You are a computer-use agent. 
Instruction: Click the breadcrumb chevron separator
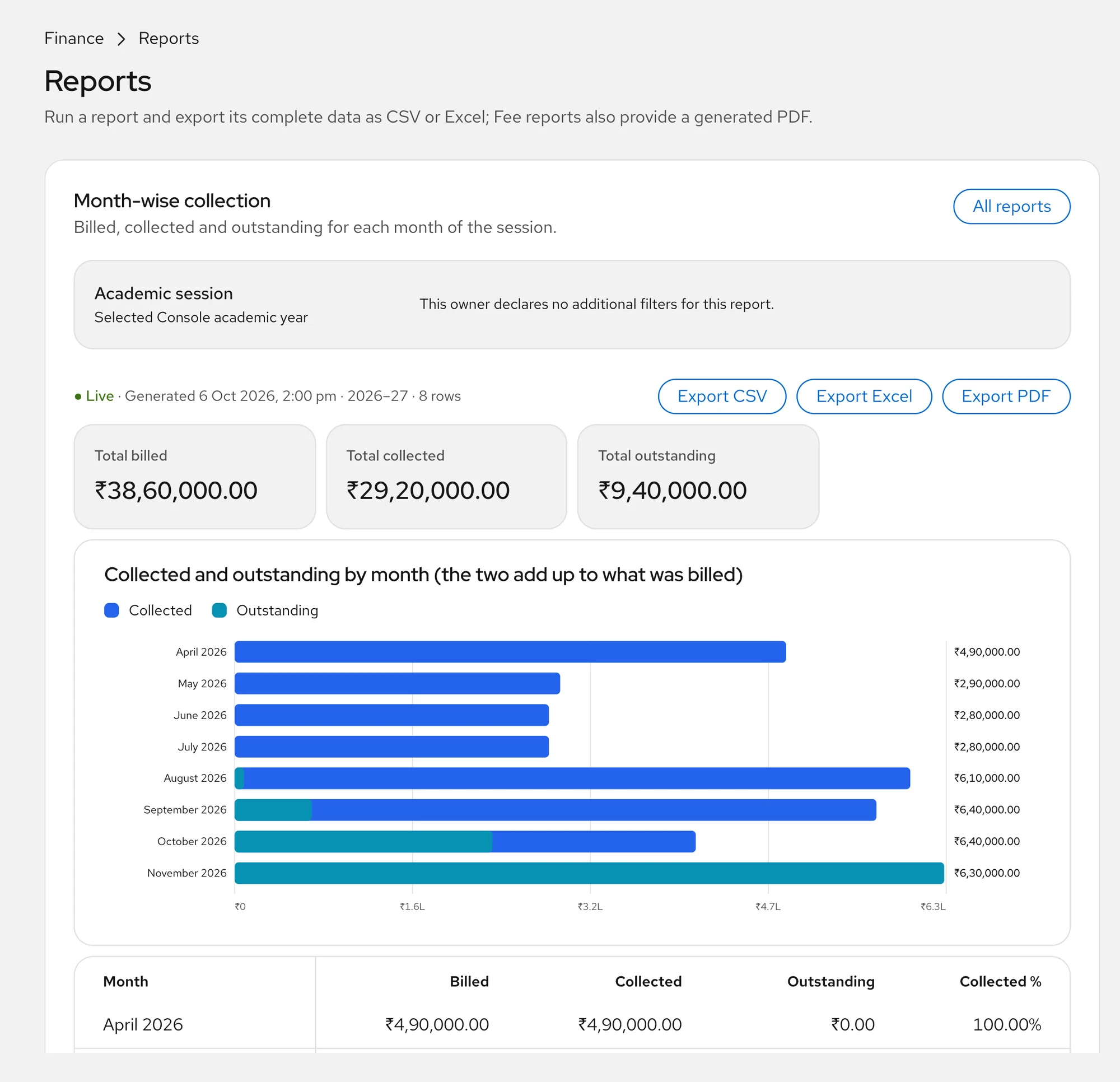[x=121, y=39]
